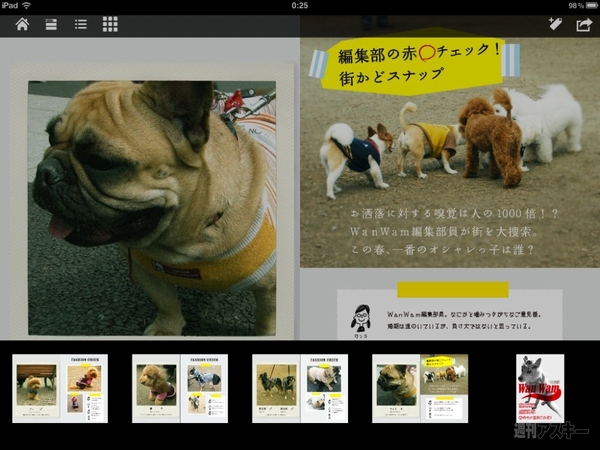Select the poodle-on-bench spread thumbnail
This screenshot has height=450, width=600.
click(60, 388)
